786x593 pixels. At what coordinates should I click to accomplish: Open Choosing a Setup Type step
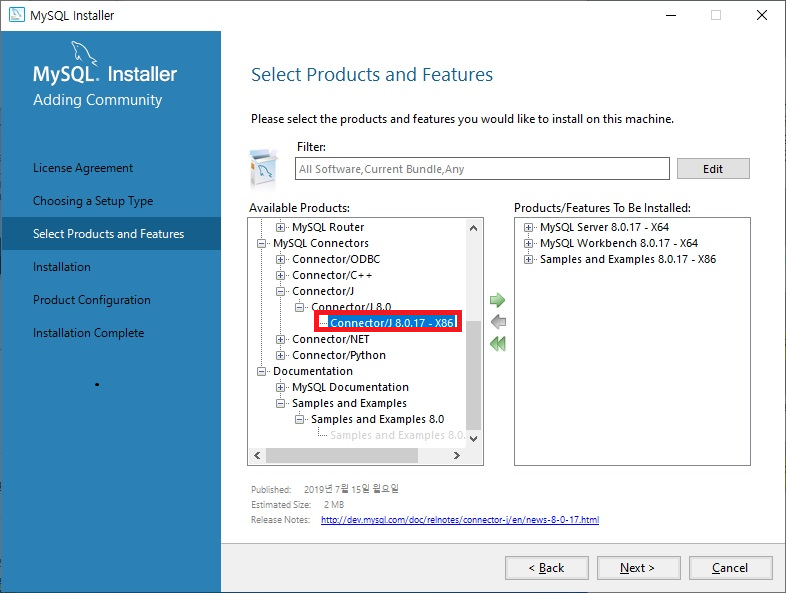93,201
